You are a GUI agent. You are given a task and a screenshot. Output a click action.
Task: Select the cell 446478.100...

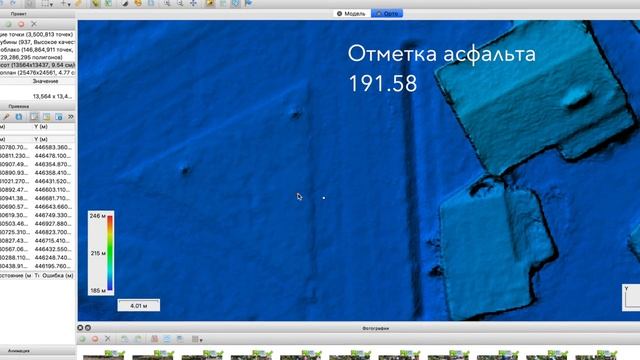[53, 156]
